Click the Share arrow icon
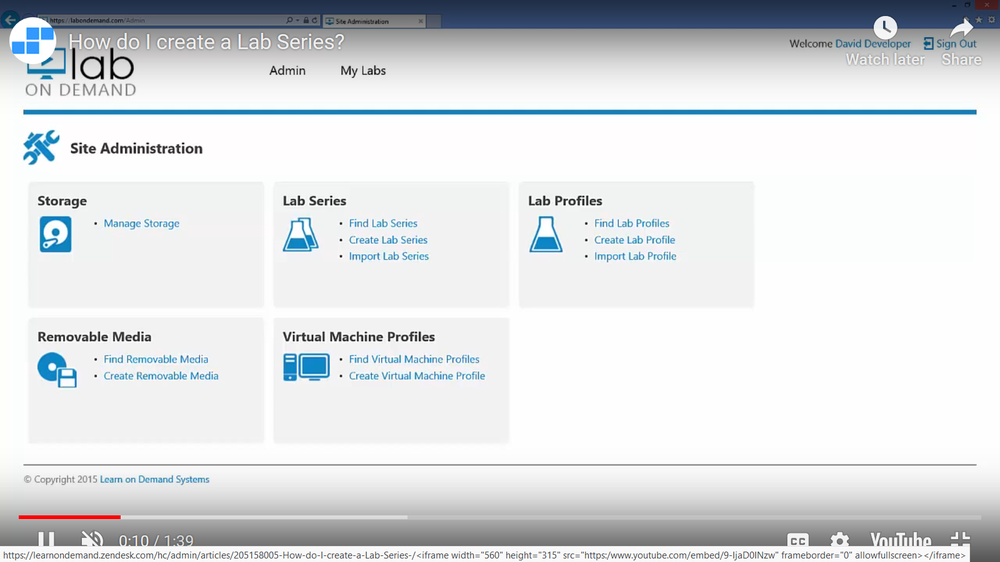The height and width of the screenshot is (562, 1000). coord(961,27)
